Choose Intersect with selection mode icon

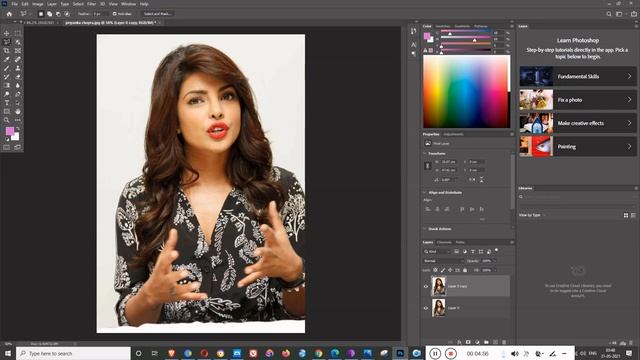click(x=67, y=14)
